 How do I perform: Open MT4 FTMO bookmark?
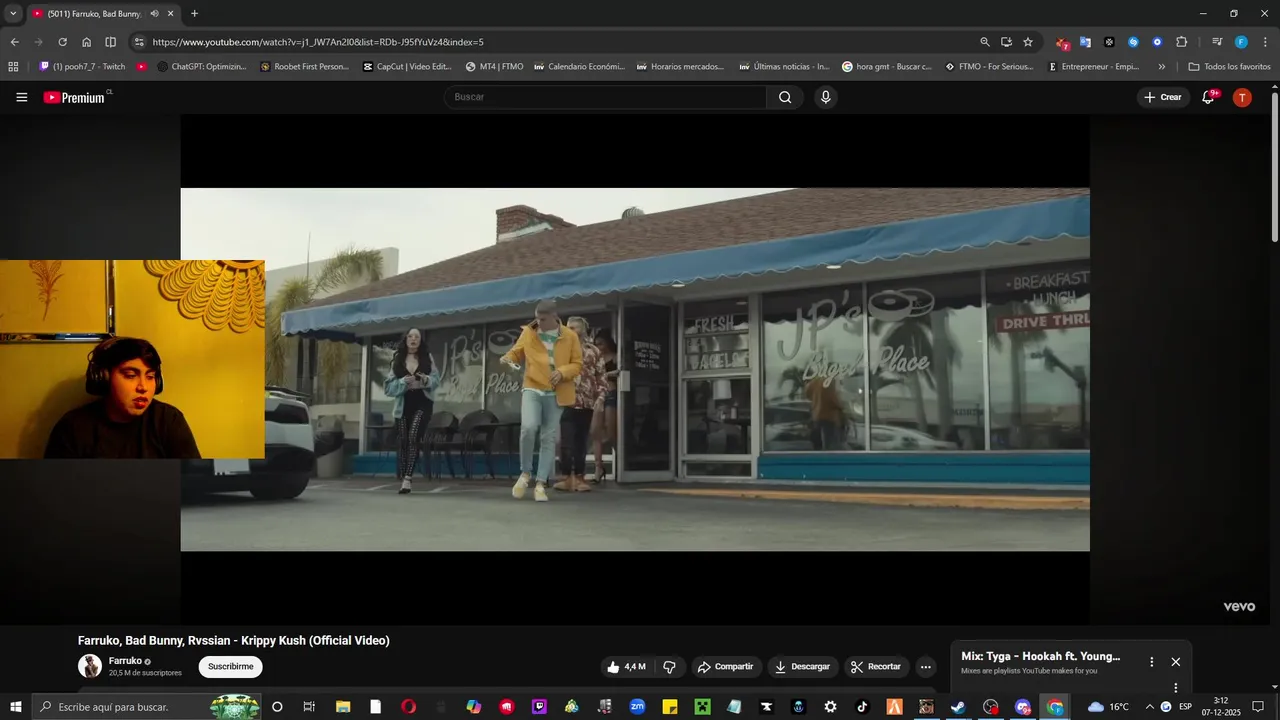click(x=494, y=67)
